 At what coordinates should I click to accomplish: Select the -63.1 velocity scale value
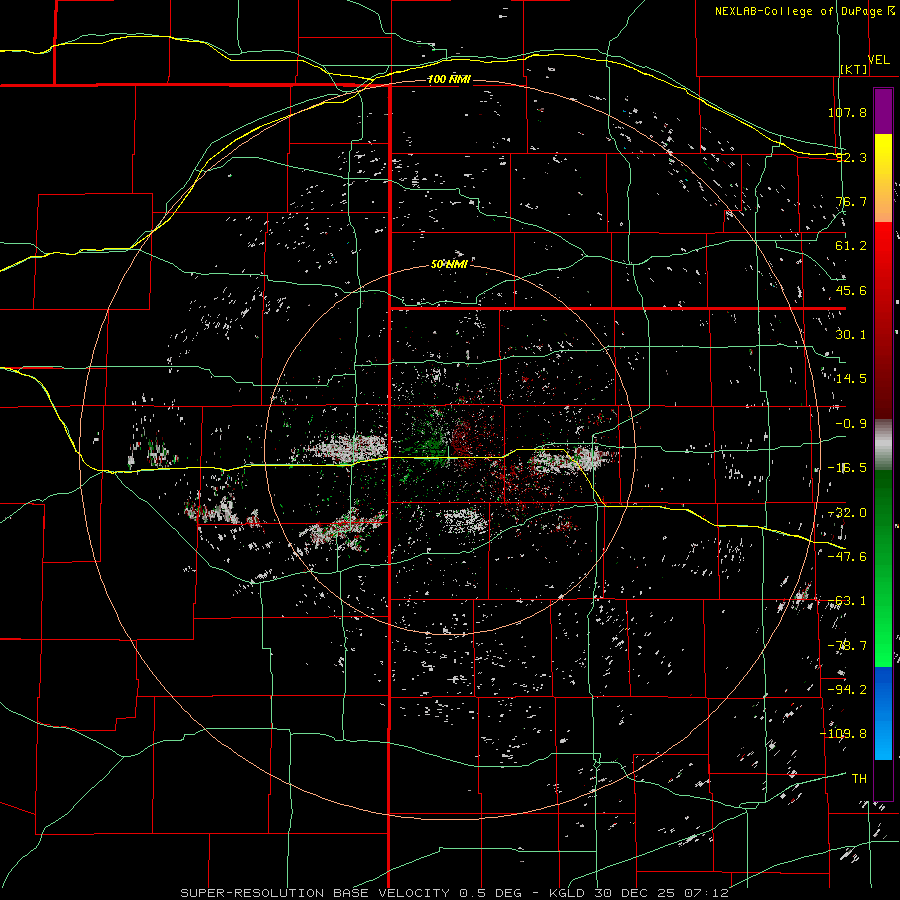[x=847, y=601]
